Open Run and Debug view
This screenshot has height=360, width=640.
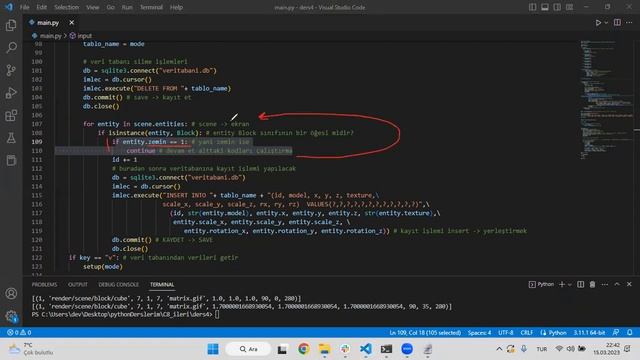pyautogui.click(x=11, y=93)
